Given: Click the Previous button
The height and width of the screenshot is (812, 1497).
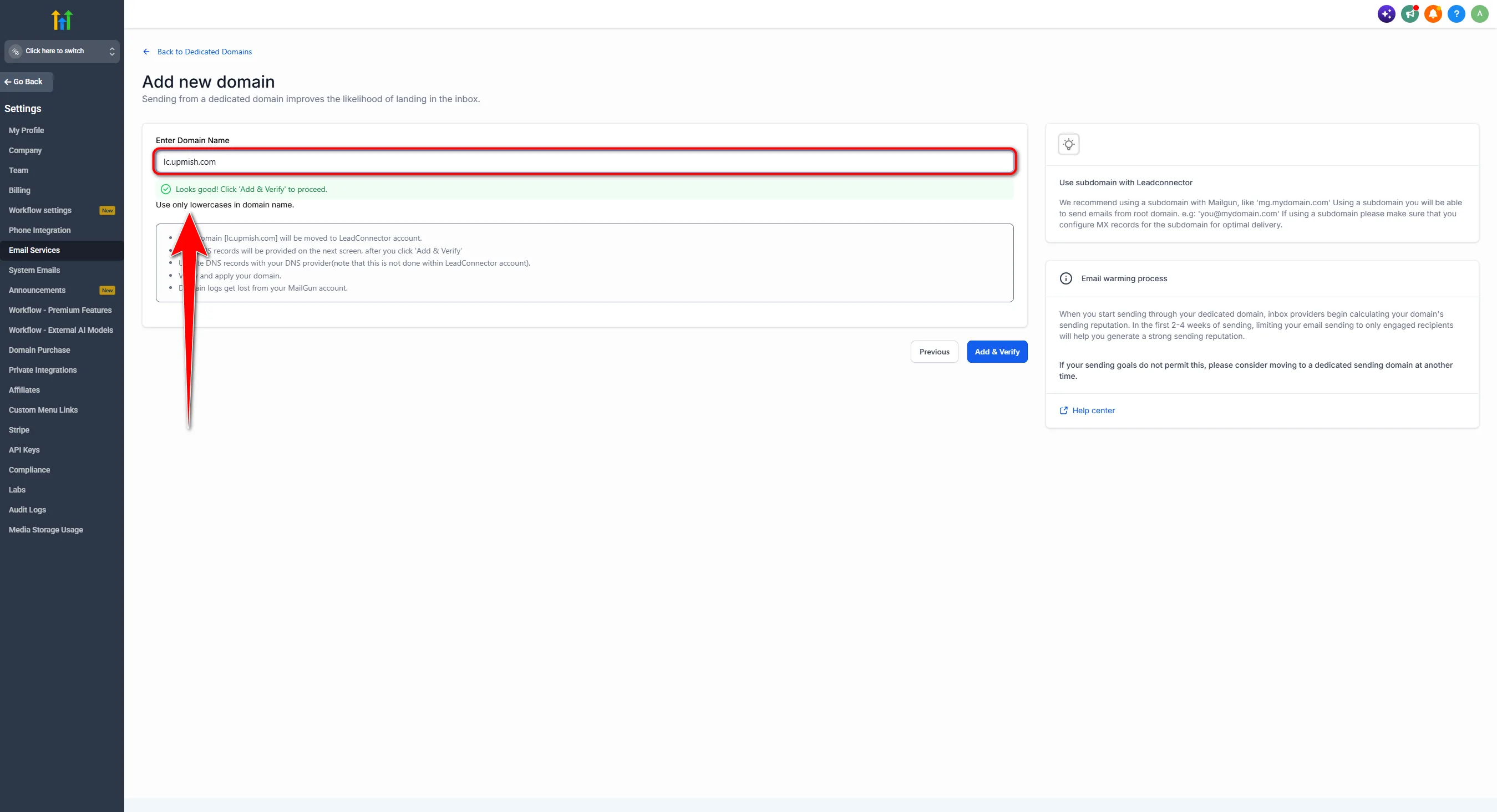Looking at the screenshot, I should (935, 352).
